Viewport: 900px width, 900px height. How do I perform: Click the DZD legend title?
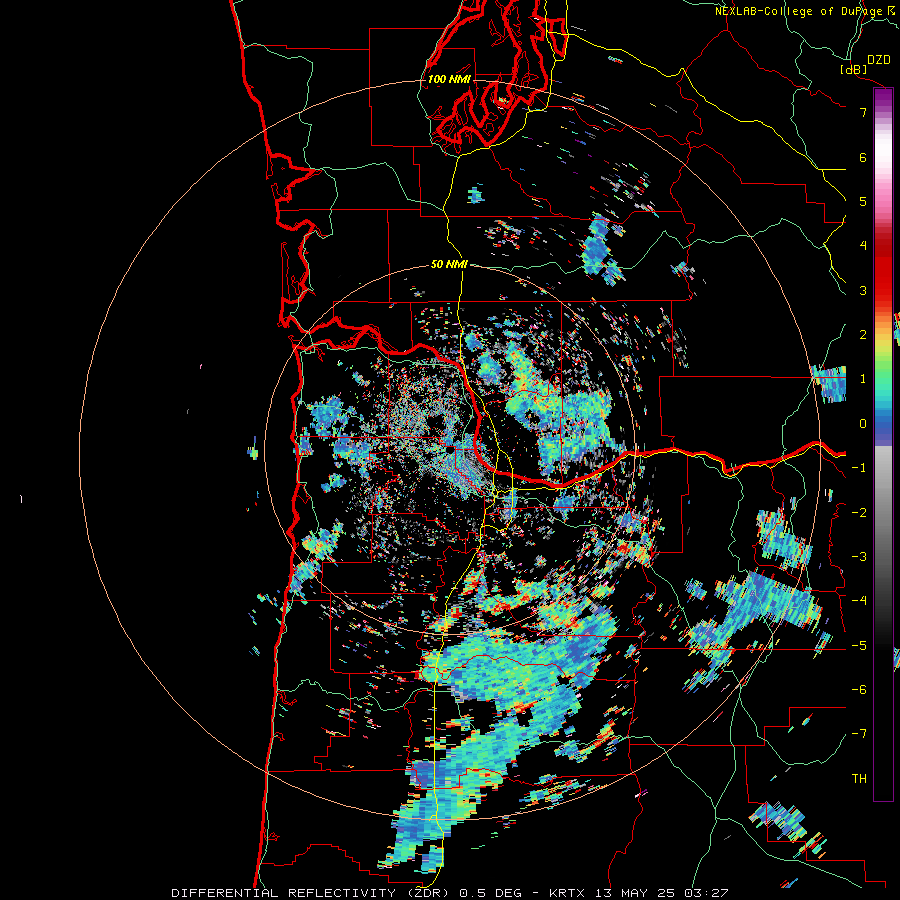(878, 60)
